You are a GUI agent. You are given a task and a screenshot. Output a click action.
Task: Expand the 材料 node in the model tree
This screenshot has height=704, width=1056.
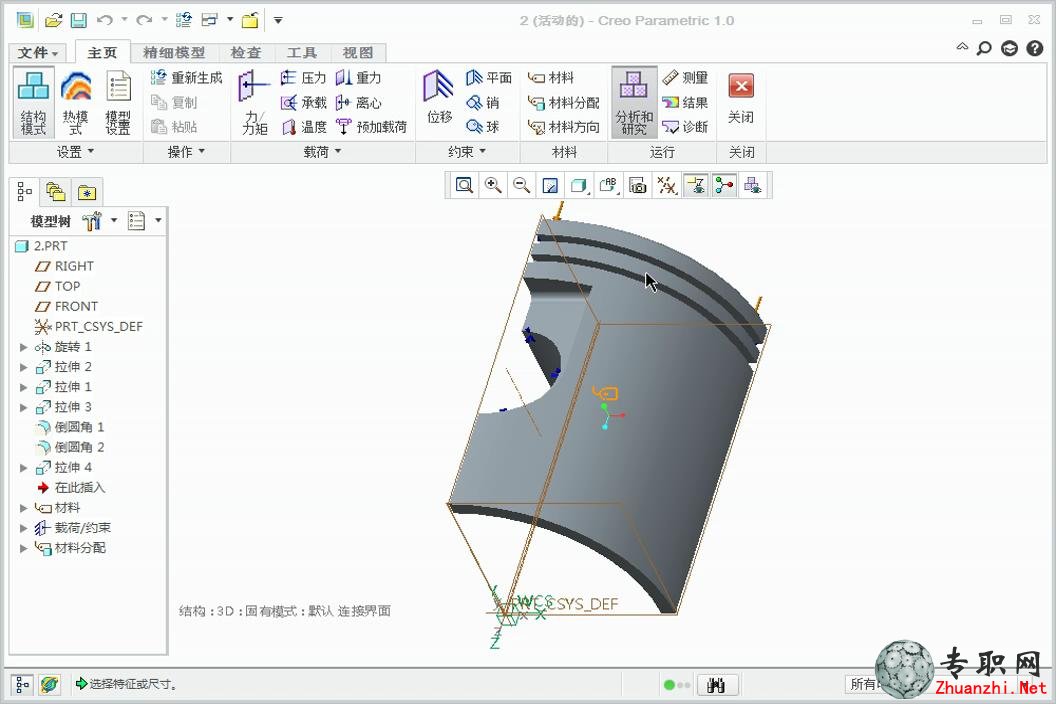(23, 508)
